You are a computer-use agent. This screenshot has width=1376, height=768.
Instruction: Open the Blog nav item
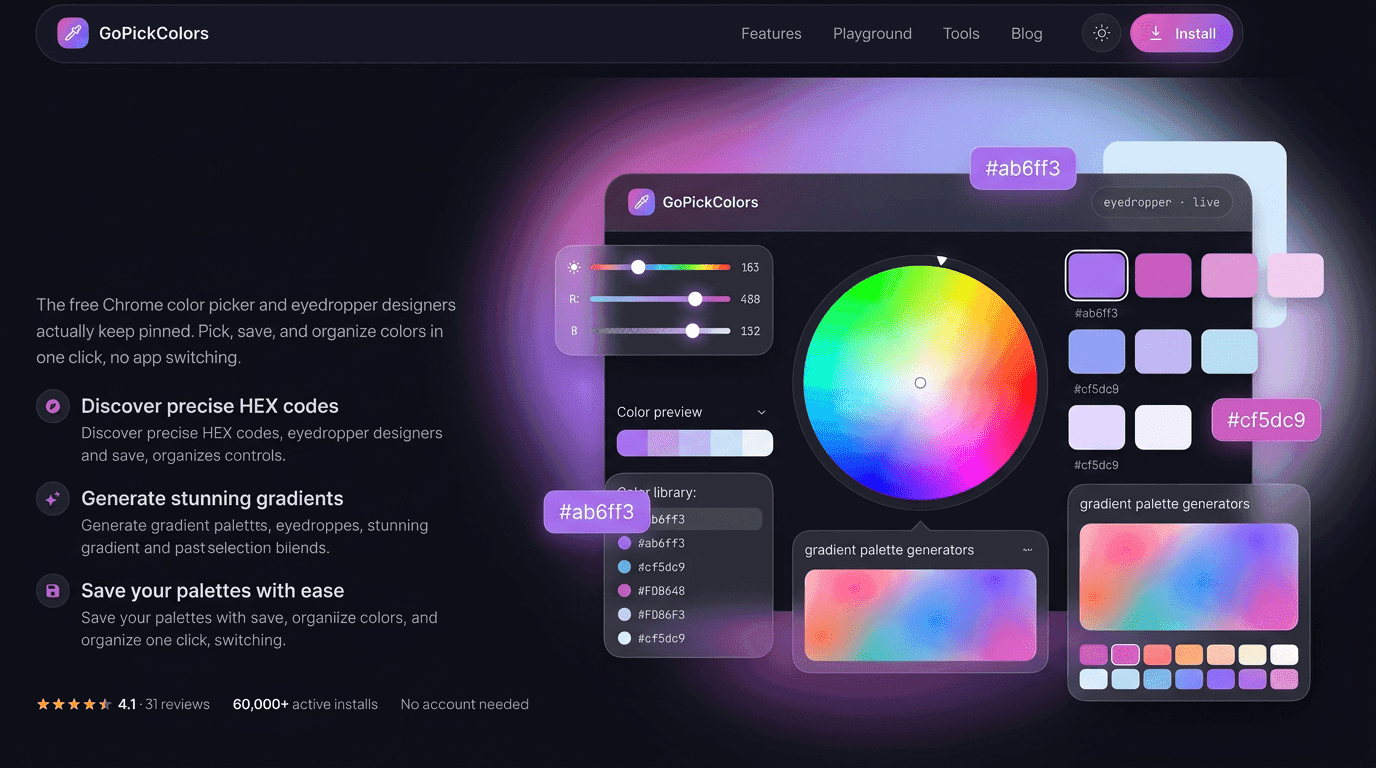1026,33
